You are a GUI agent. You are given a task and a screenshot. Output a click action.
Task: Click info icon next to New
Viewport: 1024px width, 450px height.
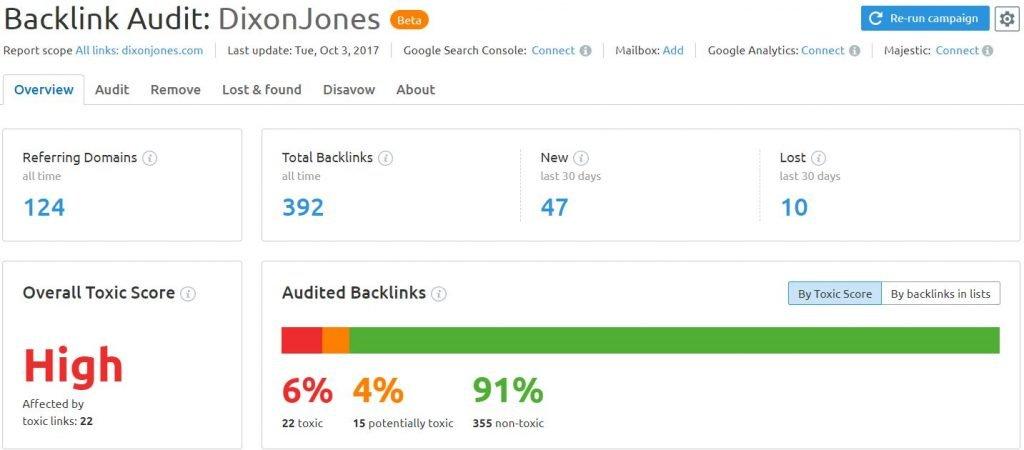(x=581, y=158)
